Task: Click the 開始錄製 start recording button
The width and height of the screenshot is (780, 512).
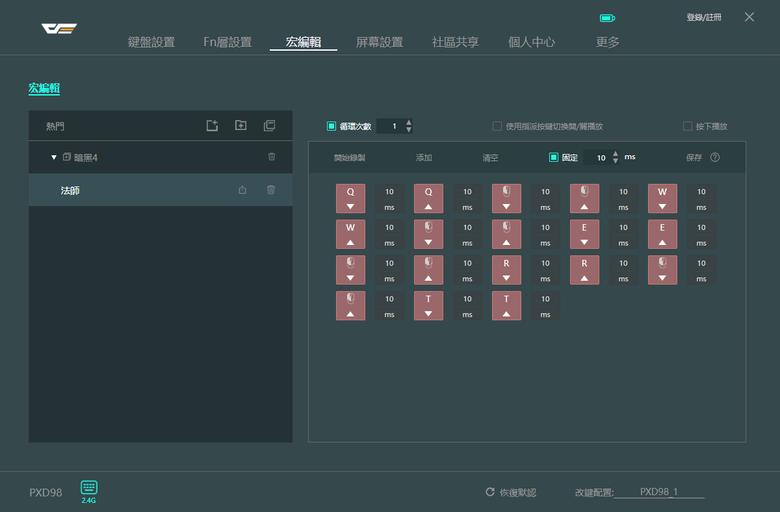Action: [349, 158]
